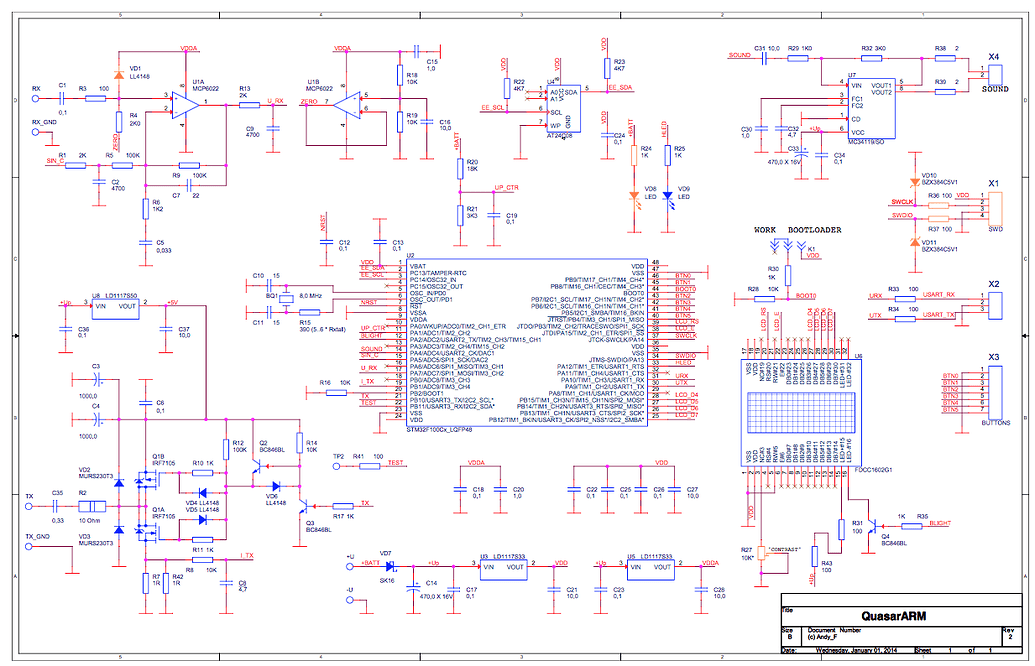
Task: Select the R27 CONTRAST potentiometer
Action: 762,553
